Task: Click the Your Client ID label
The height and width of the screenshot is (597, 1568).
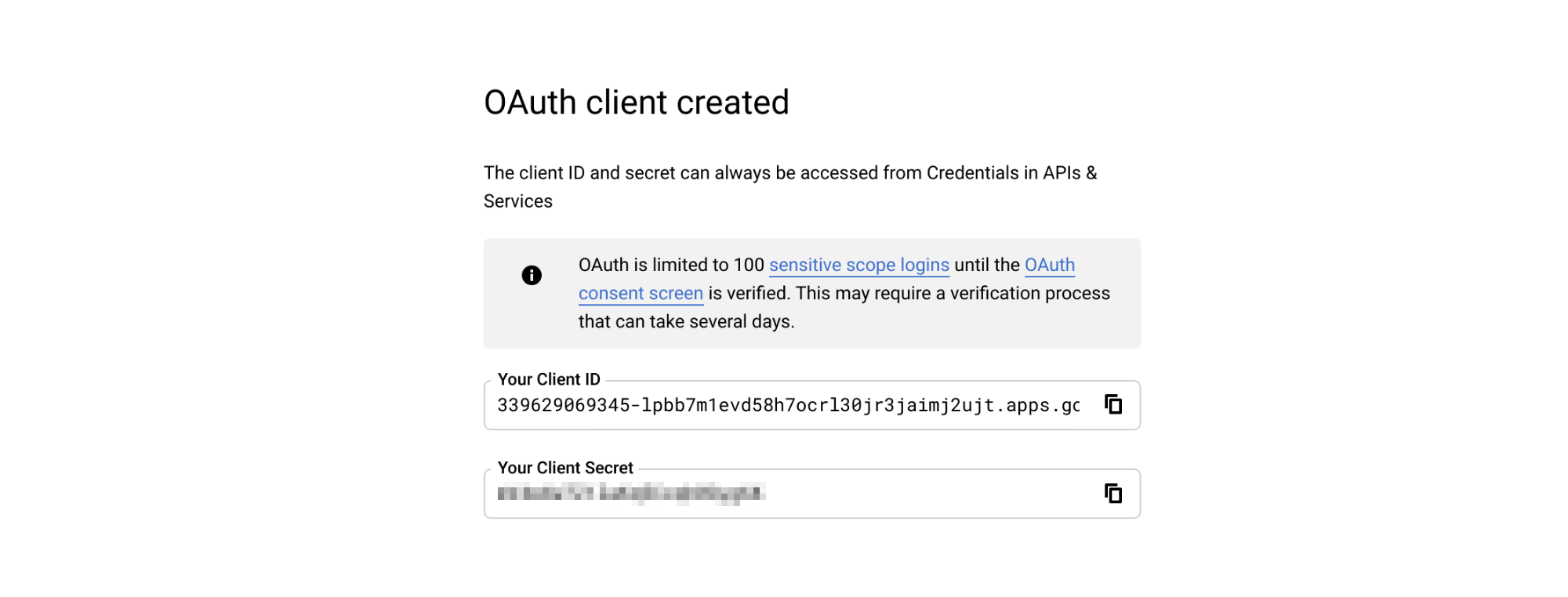Action: tap(549, 378)
